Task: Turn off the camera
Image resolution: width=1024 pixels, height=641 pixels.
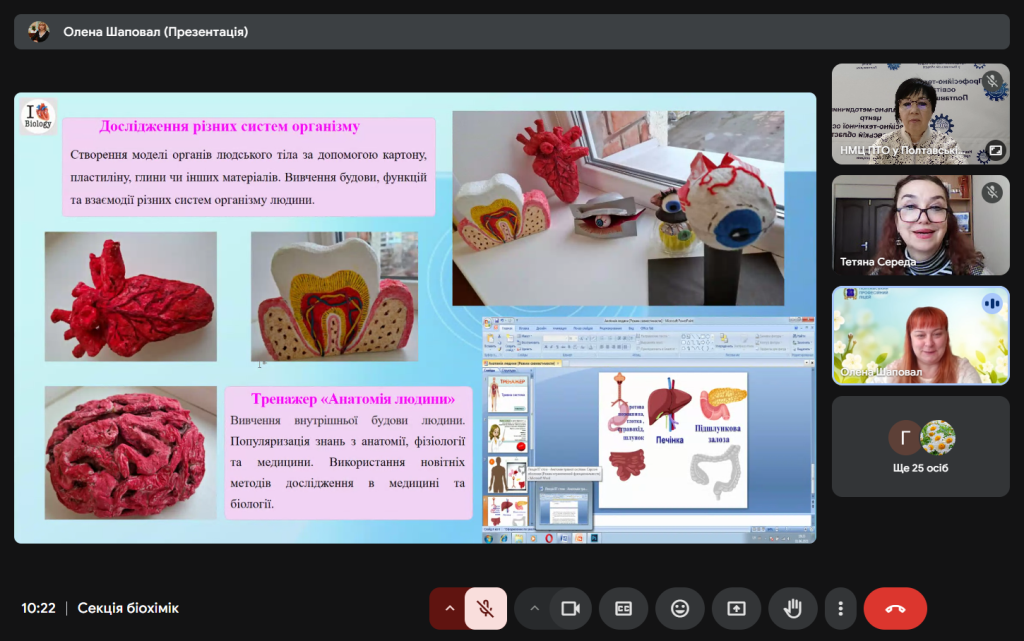Action: 571,608
